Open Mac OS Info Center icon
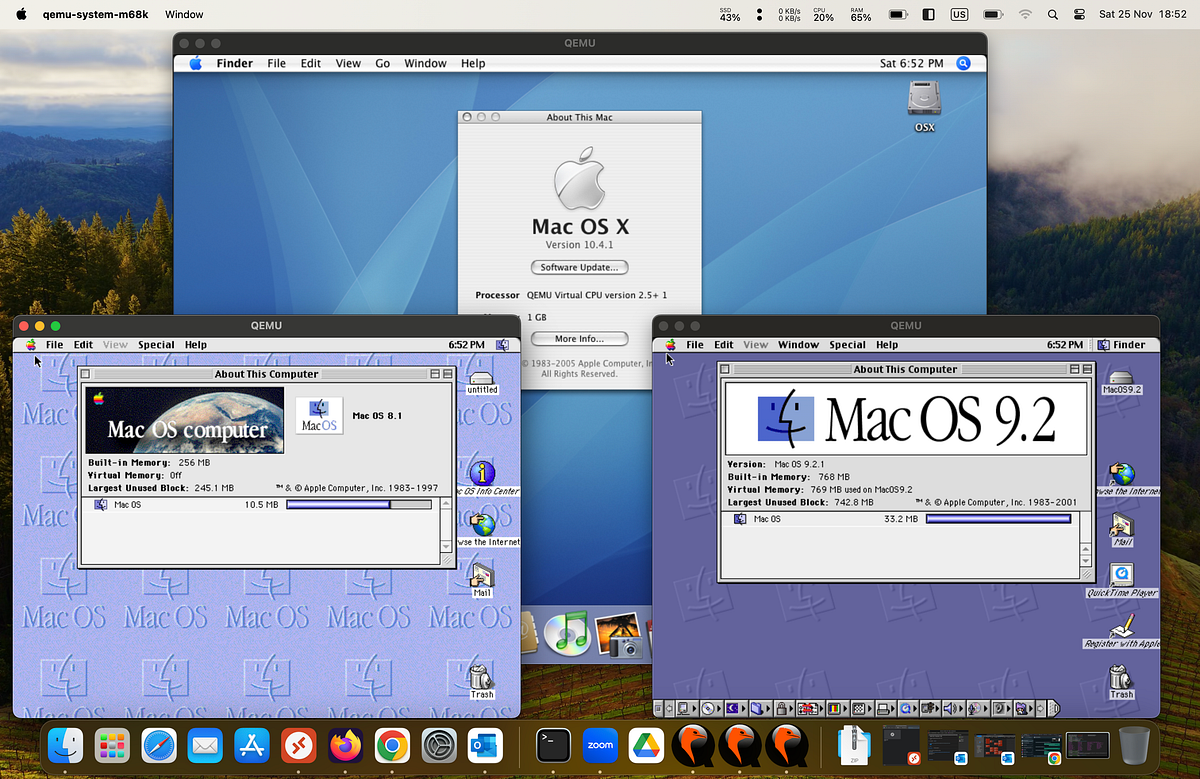 click(x=483, y=478)
